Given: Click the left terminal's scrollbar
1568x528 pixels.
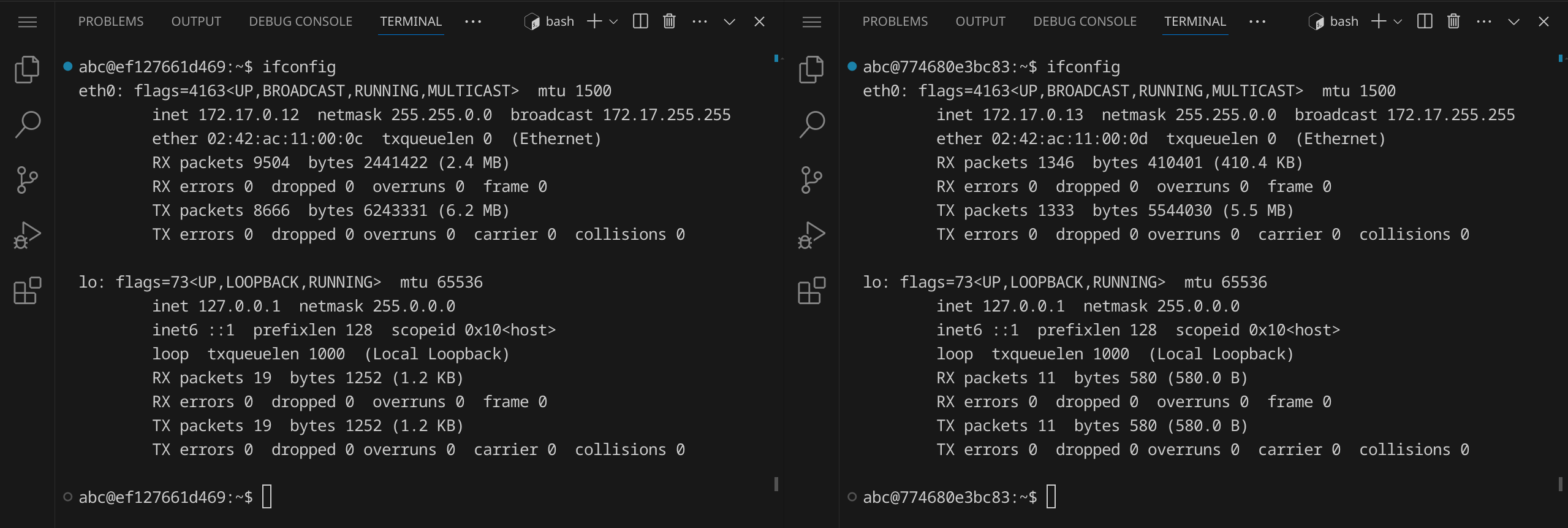Looking at the screenshot, I should coord(776,484).
